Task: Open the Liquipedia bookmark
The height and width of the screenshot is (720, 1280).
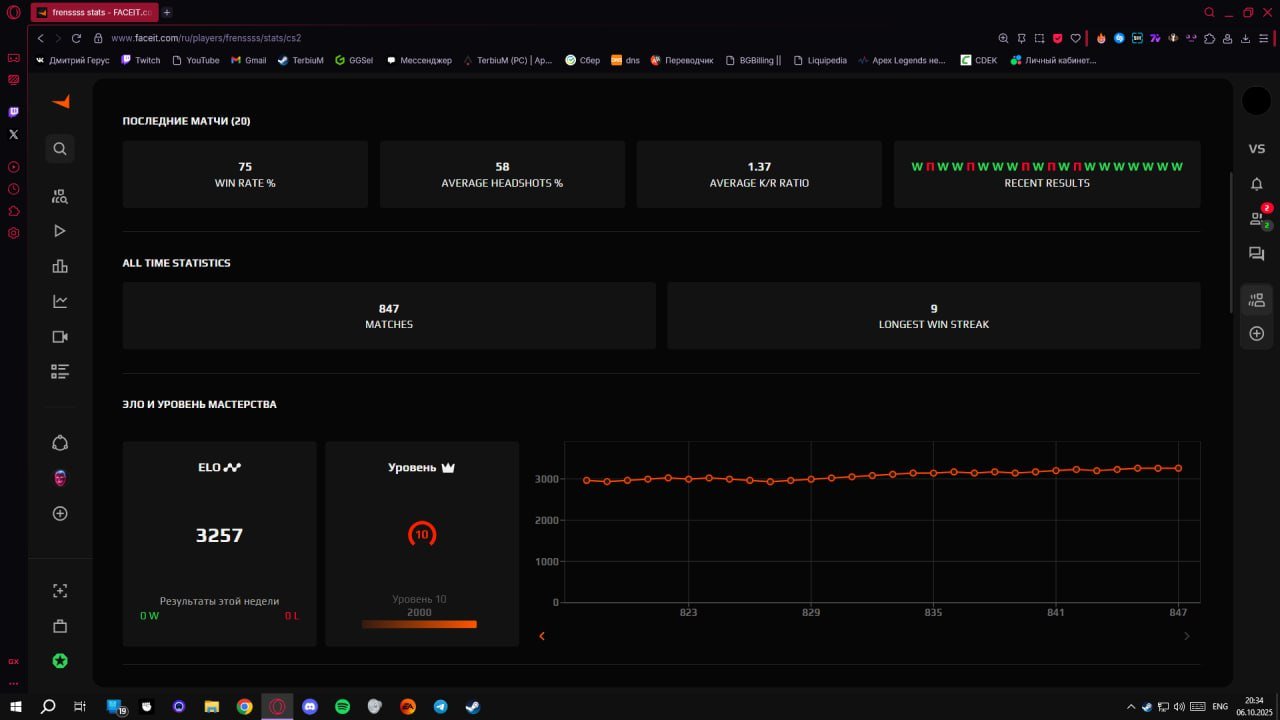Action: 820,60
